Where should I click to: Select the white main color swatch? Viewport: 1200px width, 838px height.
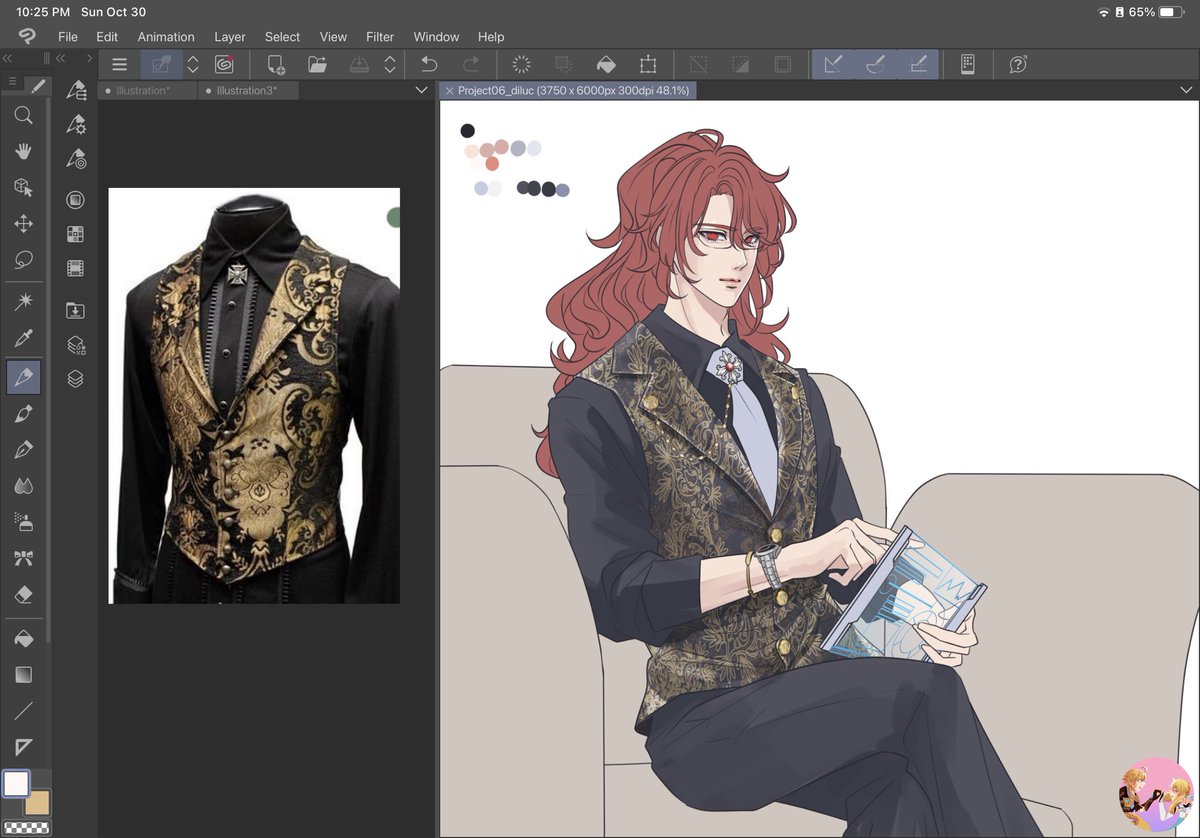tap(16, 783)
